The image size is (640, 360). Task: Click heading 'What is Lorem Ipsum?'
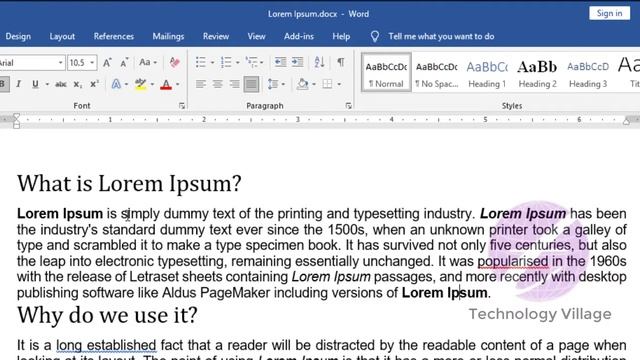pos(129,183)
